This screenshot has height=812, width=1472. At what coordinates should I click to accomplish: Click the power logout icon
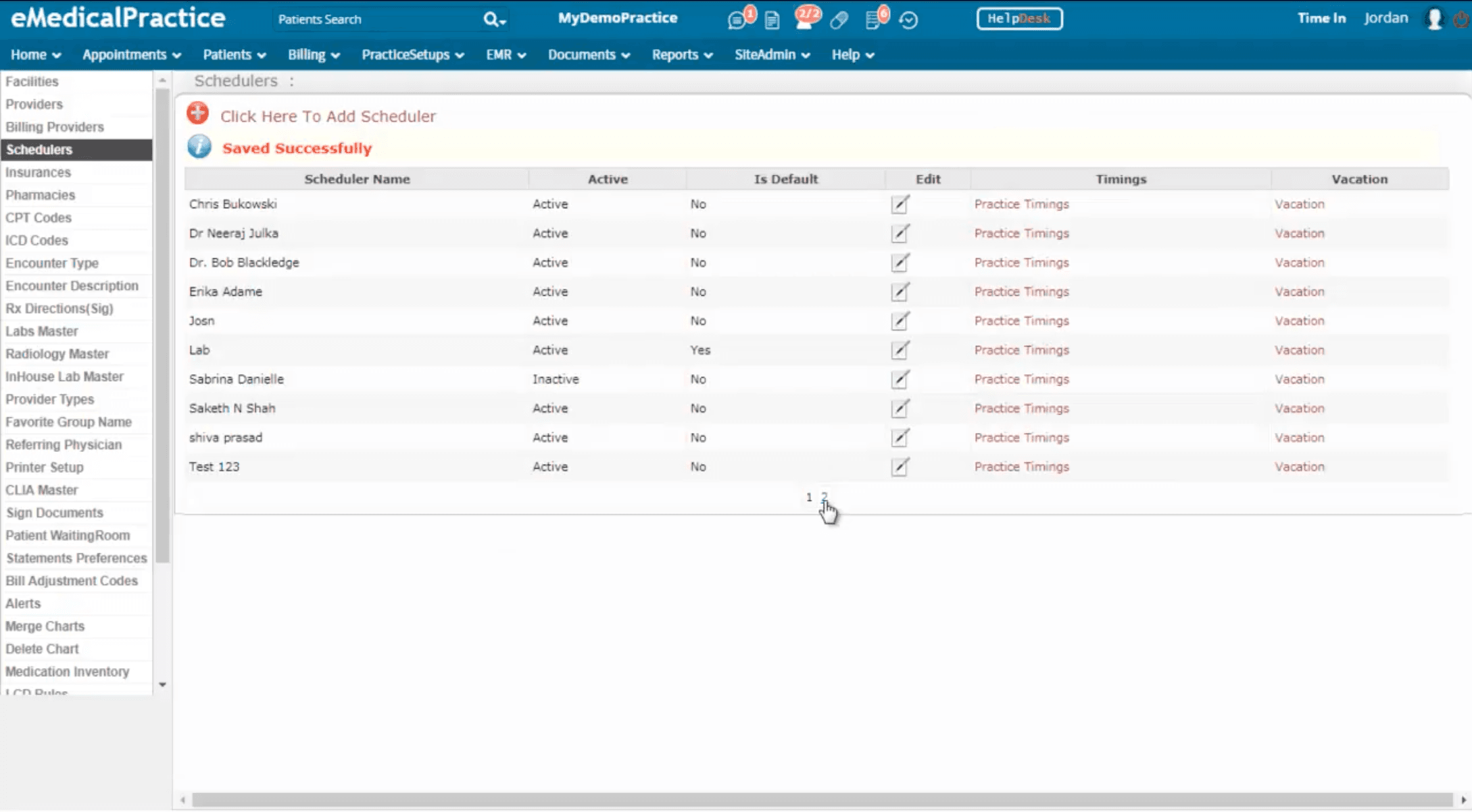(x=1461, y=19)
